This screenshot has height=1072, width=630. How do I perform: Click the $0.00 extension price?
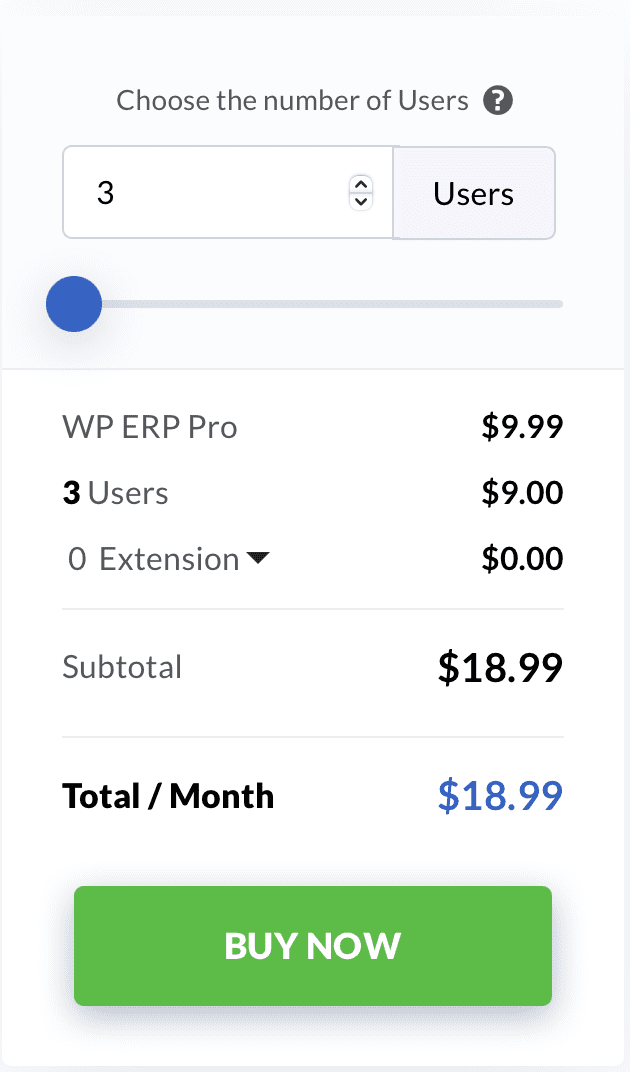click(x=522, y=559)
